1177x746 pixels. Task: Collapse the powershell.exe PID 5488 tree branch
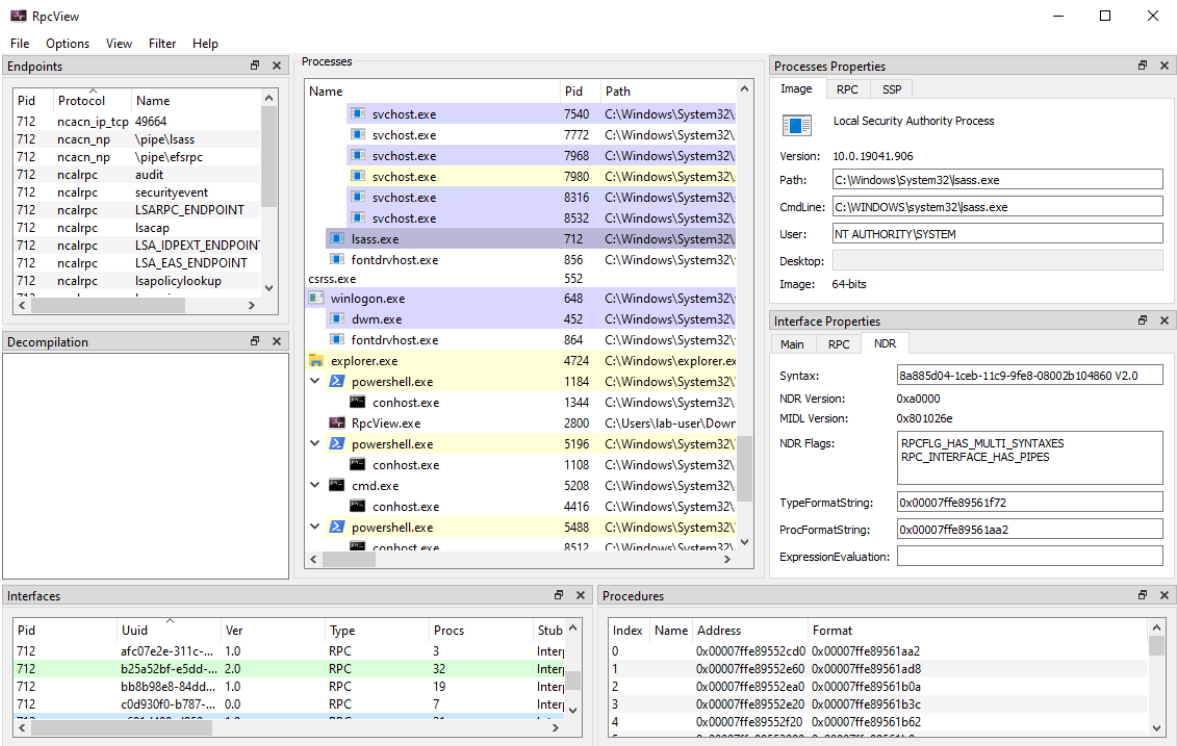(x=314, y=527)
